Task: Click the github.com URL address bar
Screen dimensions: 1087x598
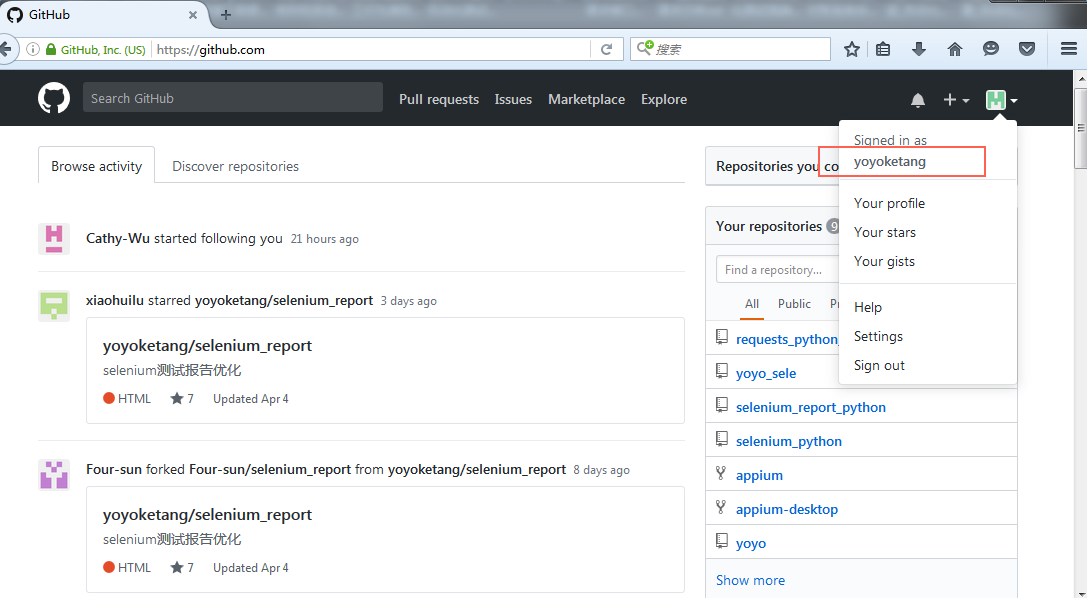Action: (371, 49)
